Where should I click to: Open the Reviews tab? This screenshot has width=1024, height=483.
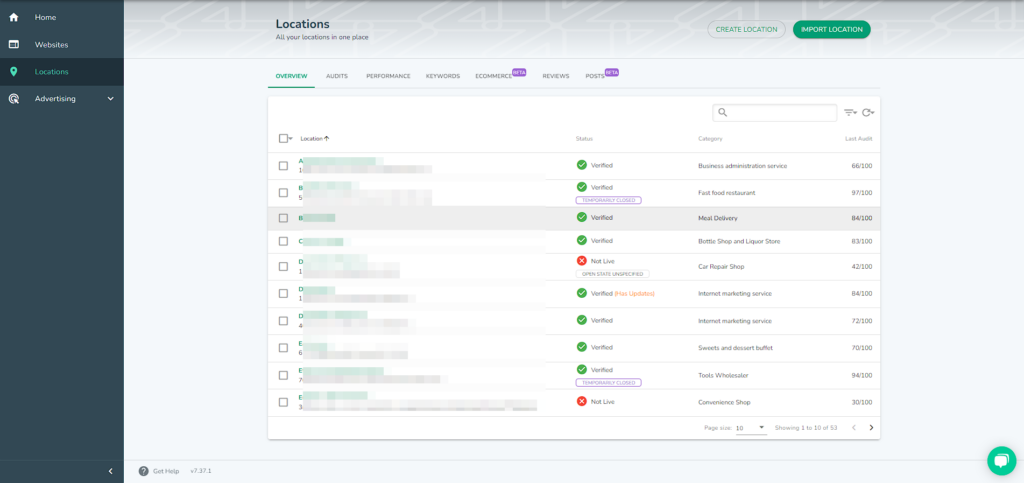tap(556, 76)
